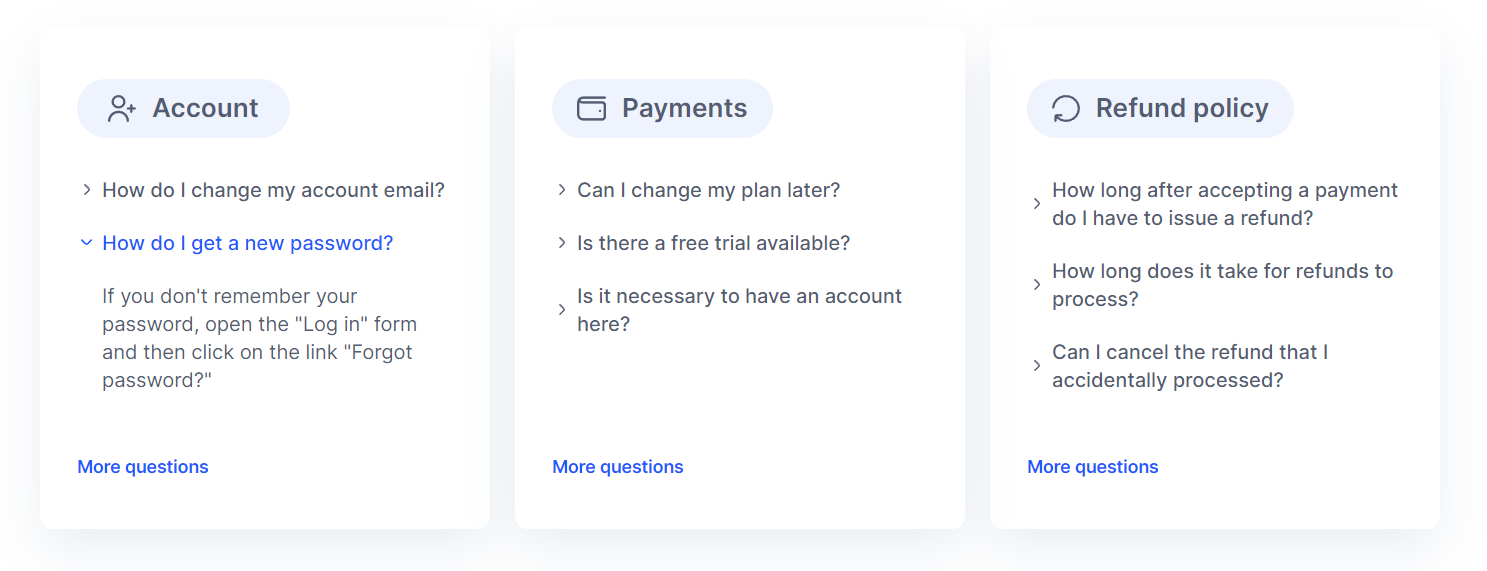Click the Refund policy circular arrow icon

click(x=1066, y=108)
